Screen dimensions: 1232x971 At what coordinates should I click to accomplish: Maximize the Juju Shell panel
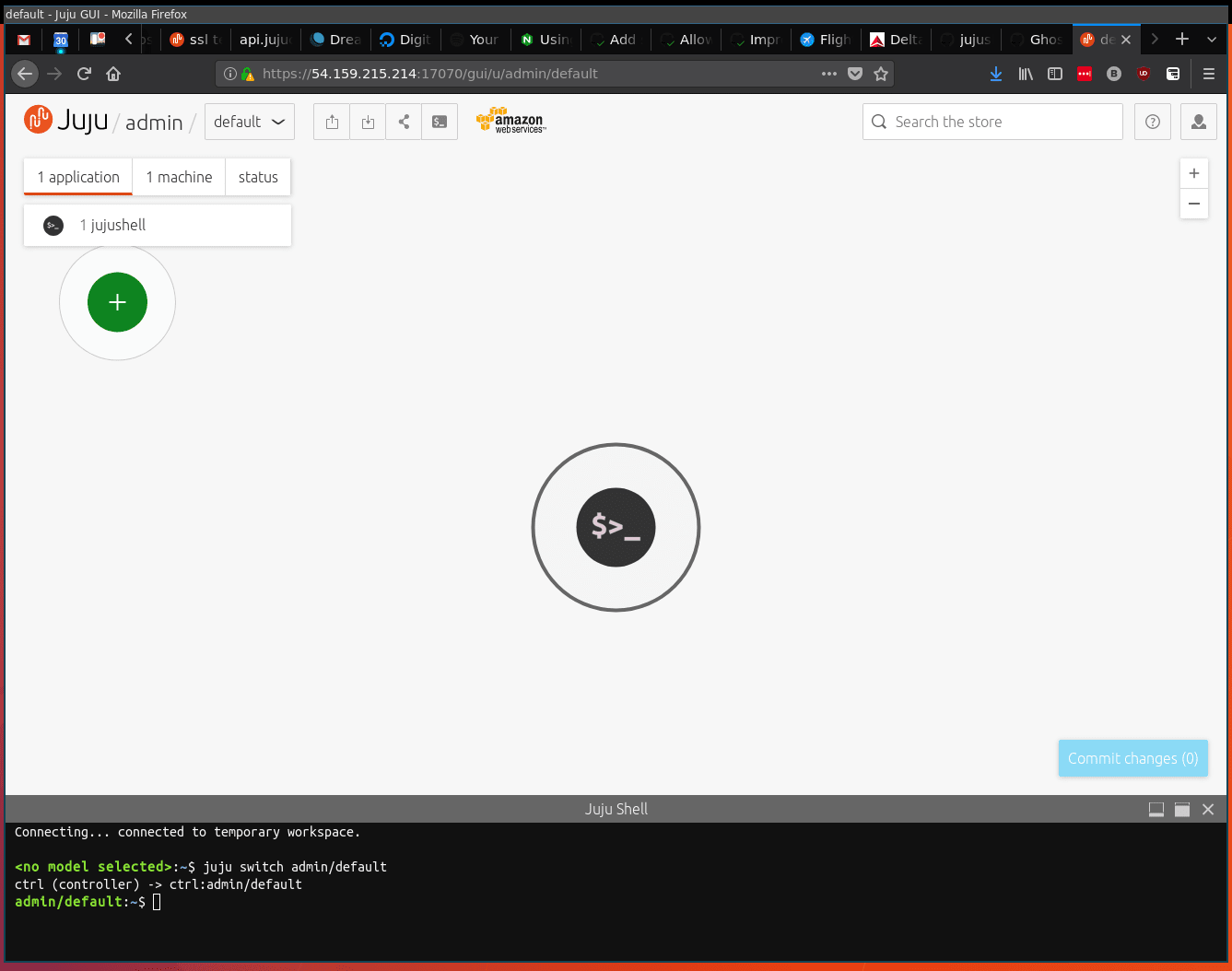click(1182, 809)
